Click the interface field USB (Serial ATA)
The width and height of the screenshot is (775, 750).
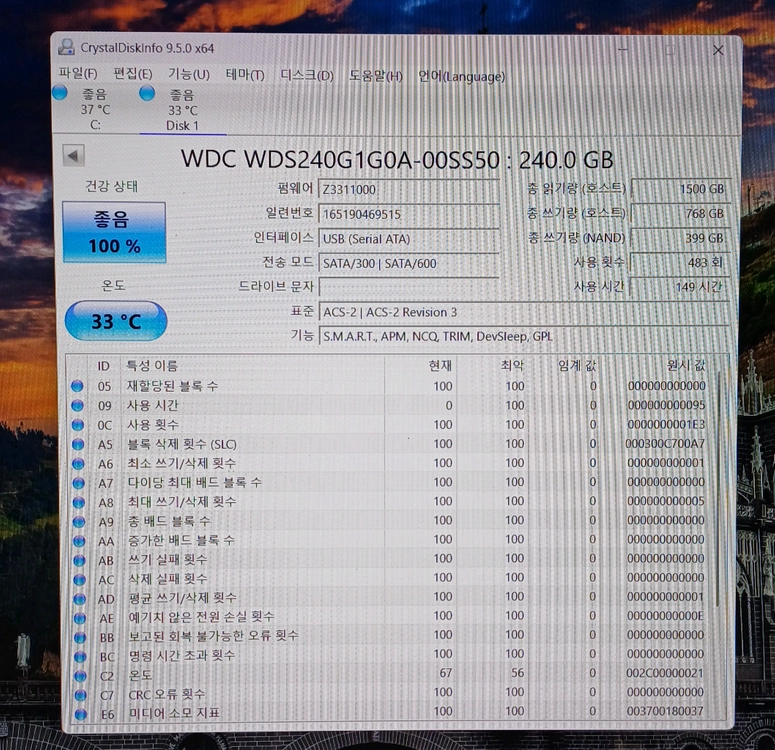pos(408,239)
